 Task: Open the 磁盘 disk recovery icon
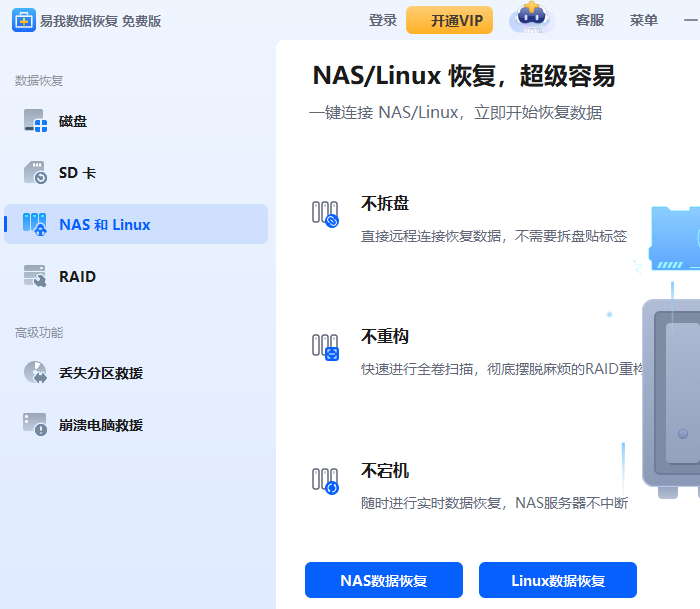pyautogui.click(x=35, y=121)
